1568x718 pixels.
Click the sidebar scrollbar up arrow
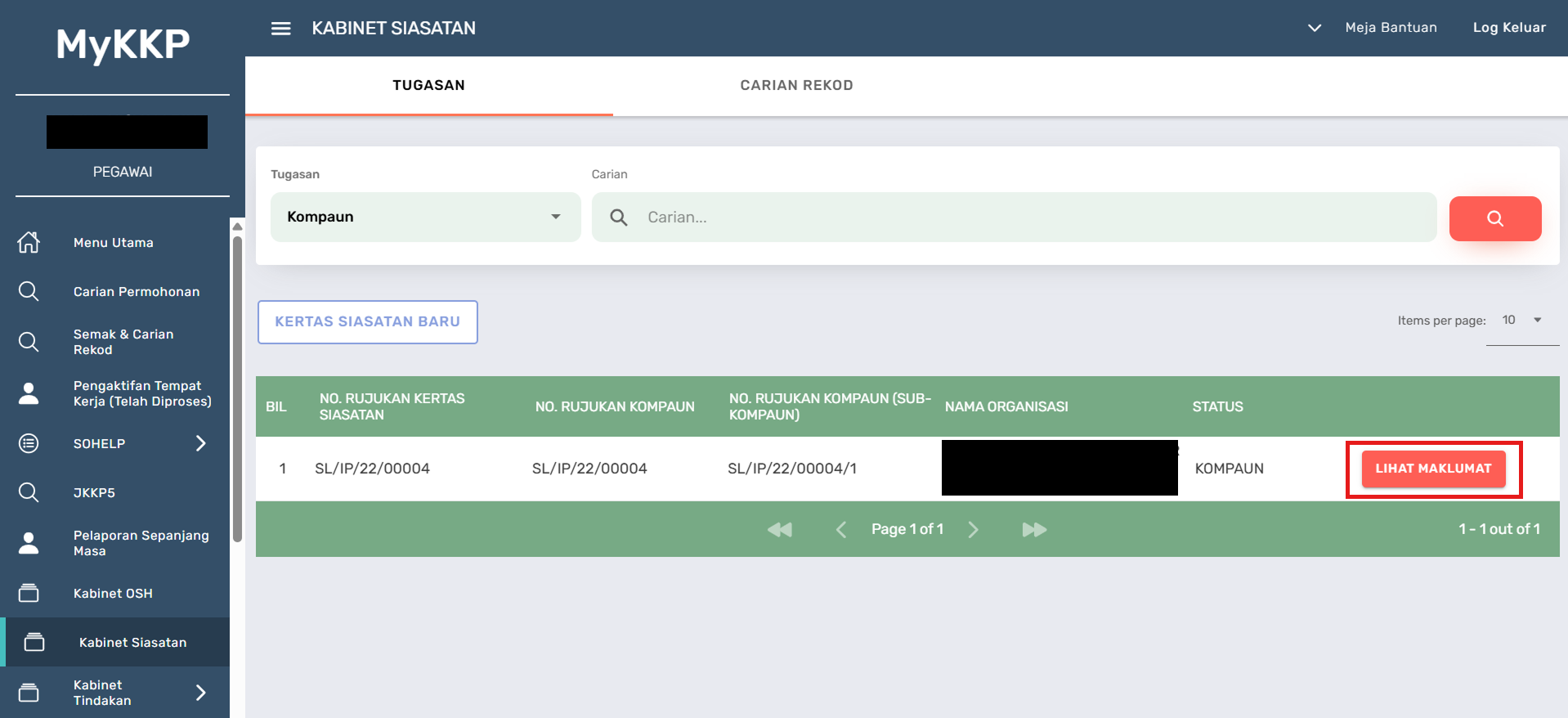pos(237,227)
